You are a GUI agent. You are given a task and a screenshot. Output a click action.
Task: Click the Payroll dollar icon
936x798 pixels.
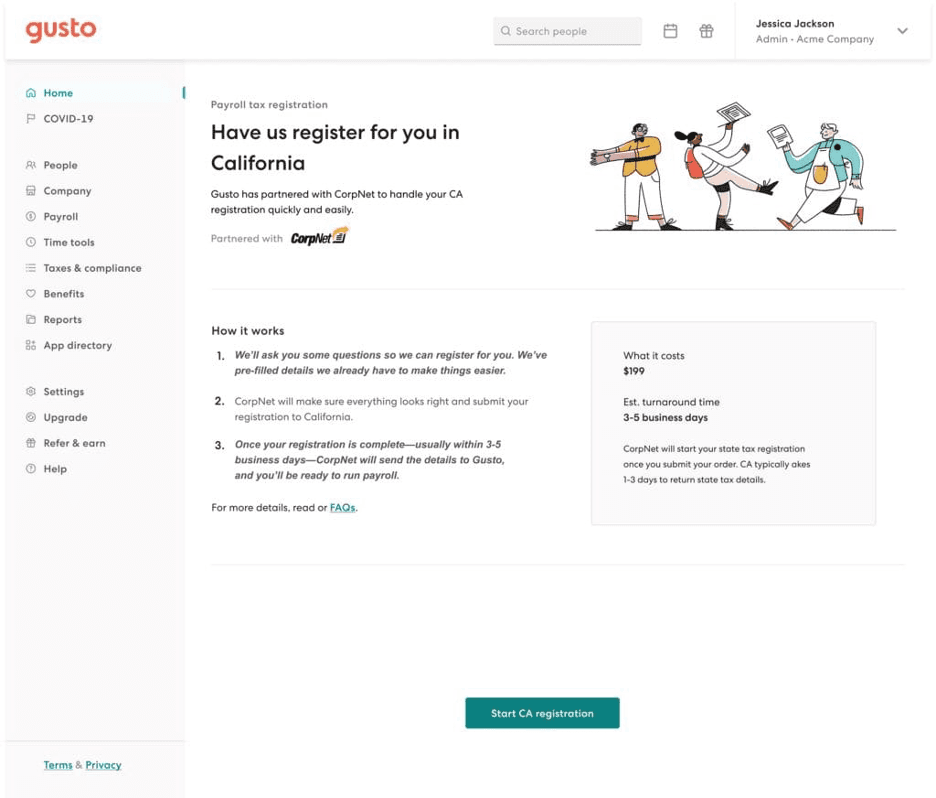coord(31,217)
